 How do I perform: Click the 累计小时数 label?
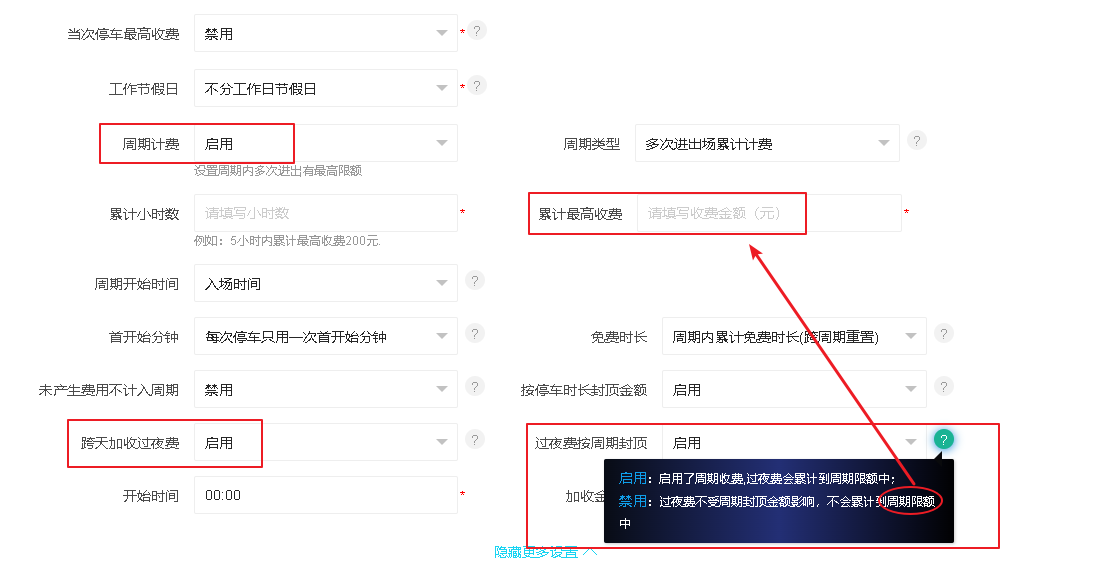pos(144,214)
